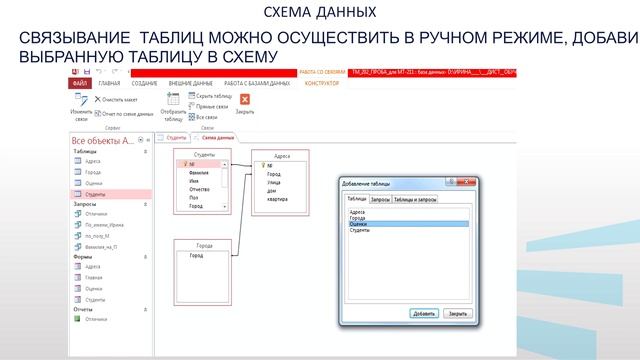Select the Студенты table icon under Таблицы
The height and width of the screenshot is (360, 640).
pos(78,194)
